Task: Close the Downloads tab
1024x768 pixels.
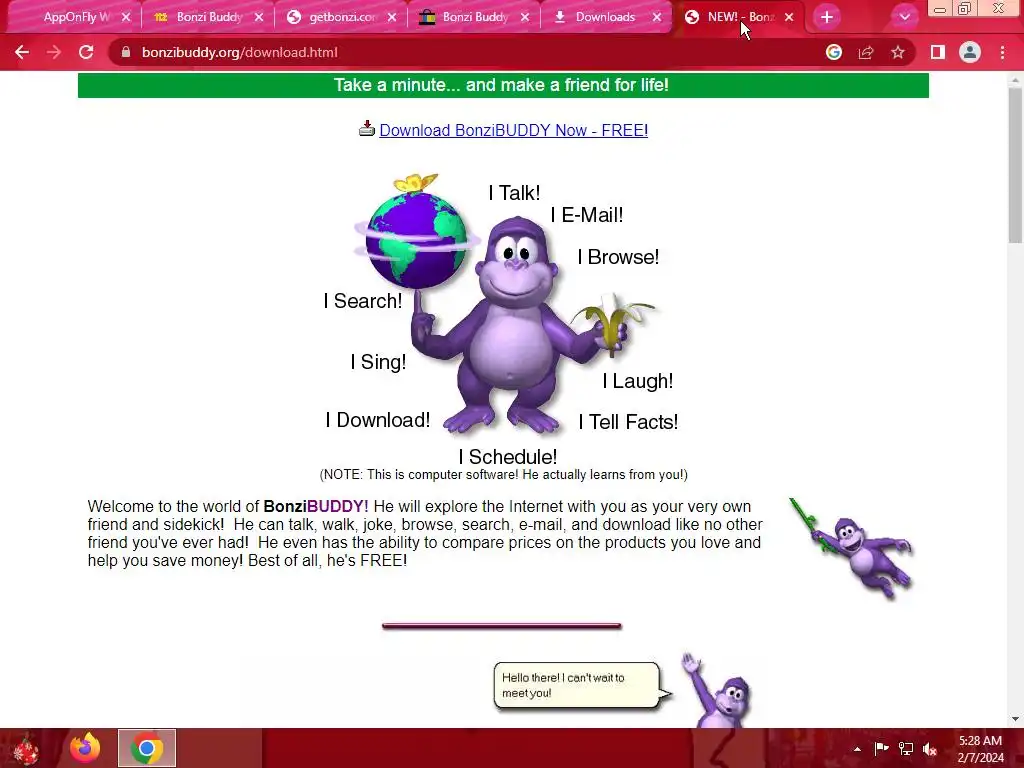Action: (x=657, y=18)
